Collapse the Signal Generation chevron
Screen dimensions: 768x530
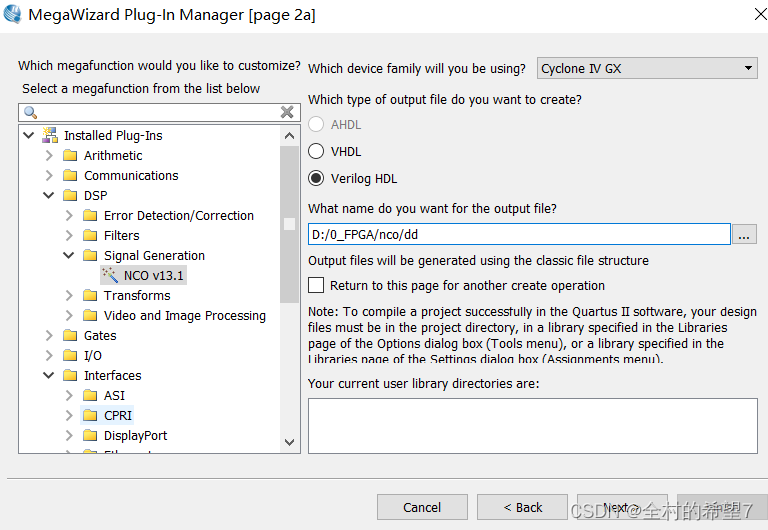(69, 256)
